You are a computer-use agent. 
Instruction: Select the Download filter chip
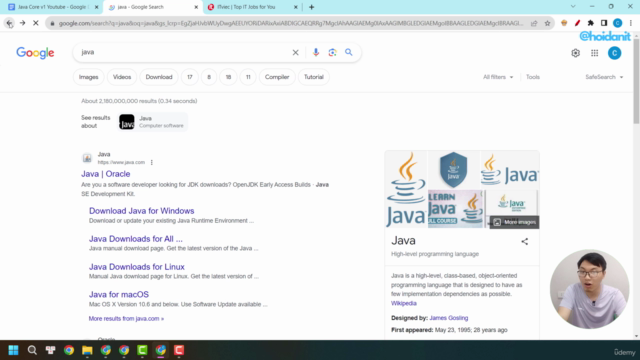click(159, 77)
